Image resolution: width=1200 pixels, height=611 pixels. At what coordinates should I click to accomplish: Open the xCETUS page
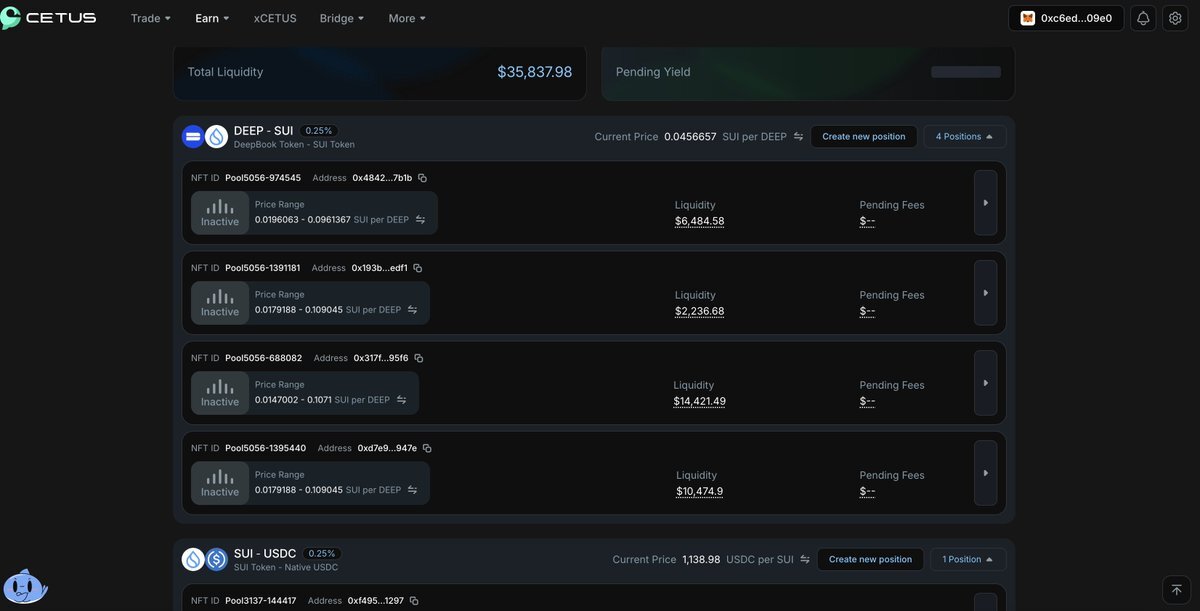[275, 18]
